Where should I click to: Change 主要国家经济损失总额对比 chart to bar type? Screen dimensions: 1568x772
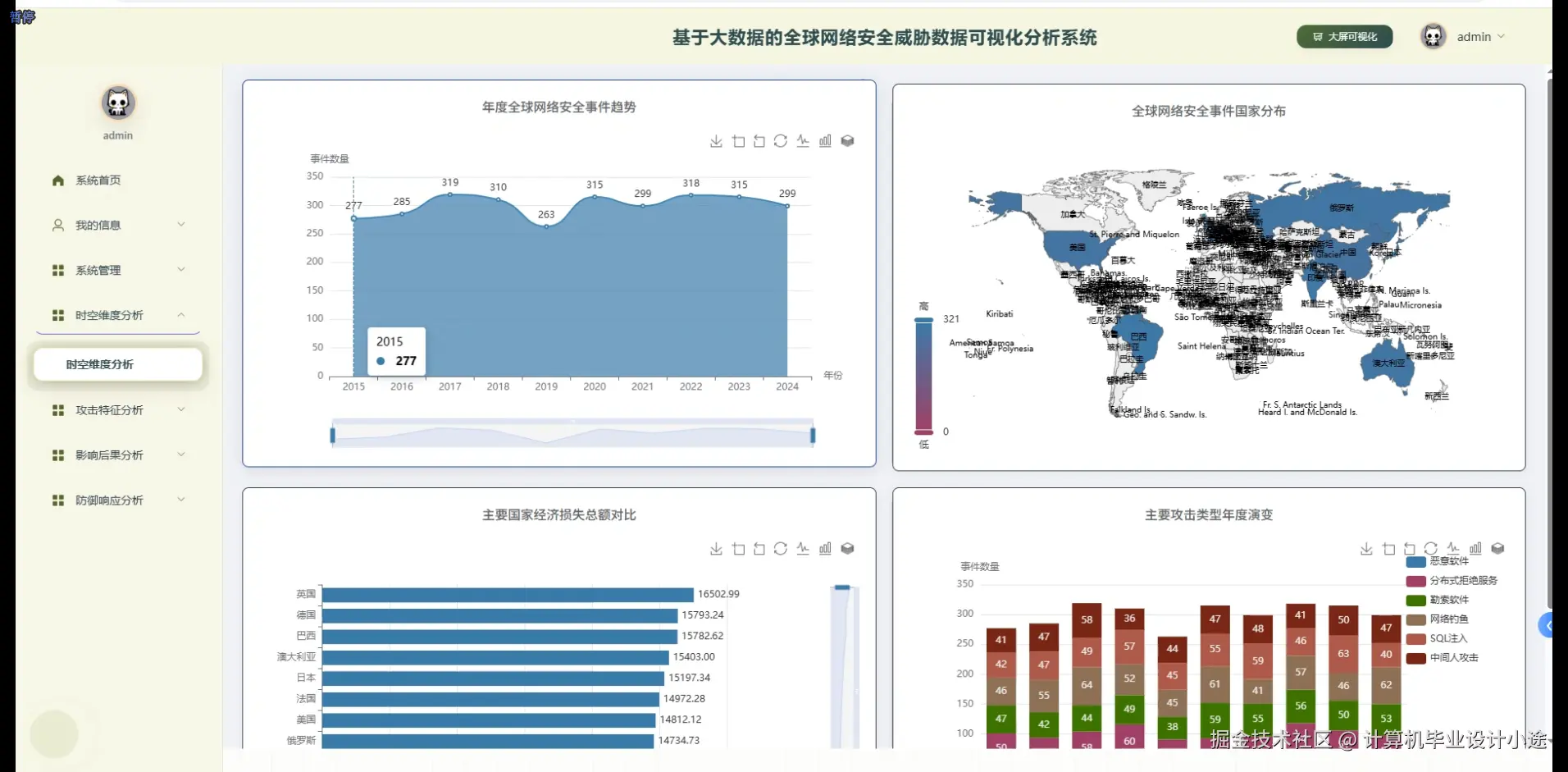click(825, 549)
